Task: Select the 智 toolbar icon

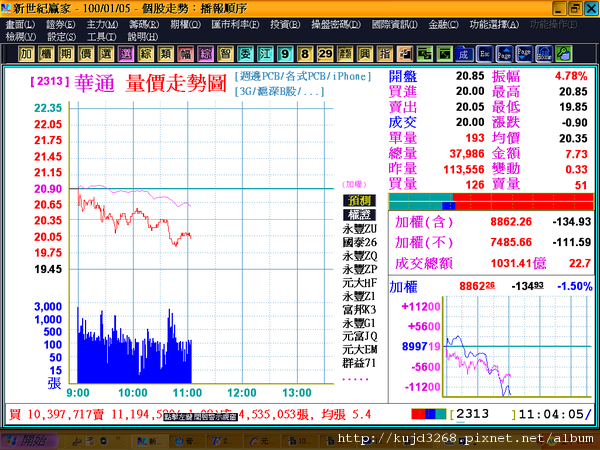Action: 225,54
